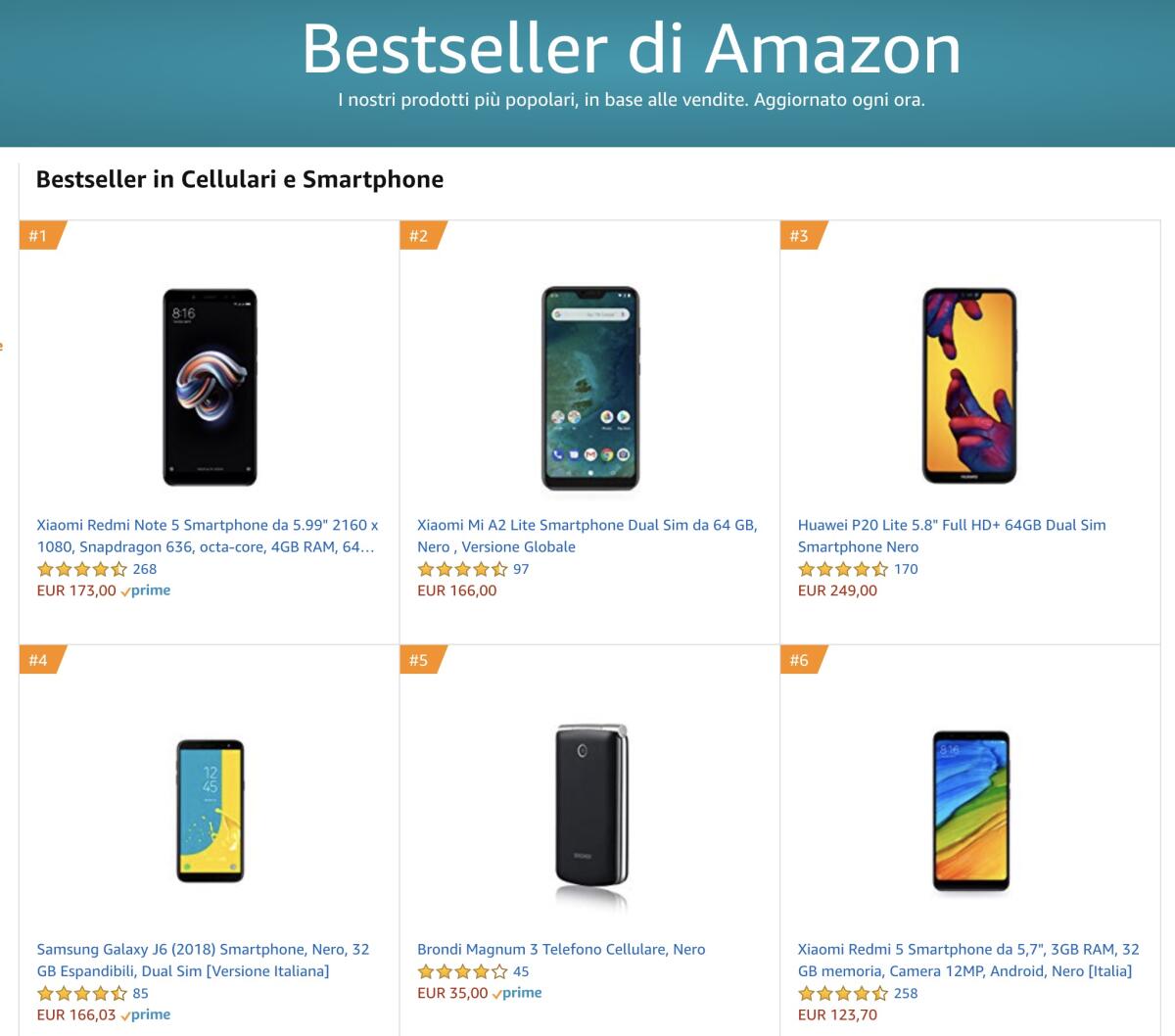Viewport: 1175px width, 1036px height.
Task: Click the #3 rank badge
Action: pyautogui.click(x=798, y=235)
